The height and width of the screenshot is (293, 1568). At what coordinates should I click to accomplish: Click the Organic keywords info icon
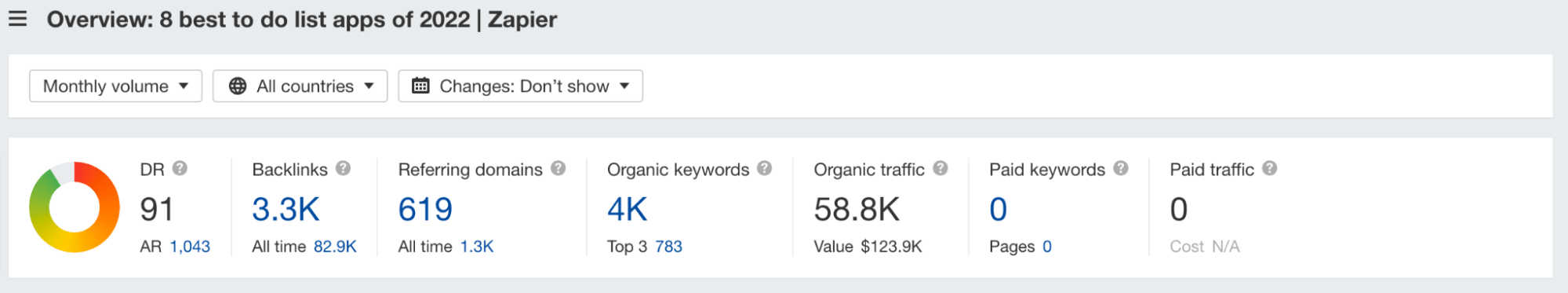765,168
